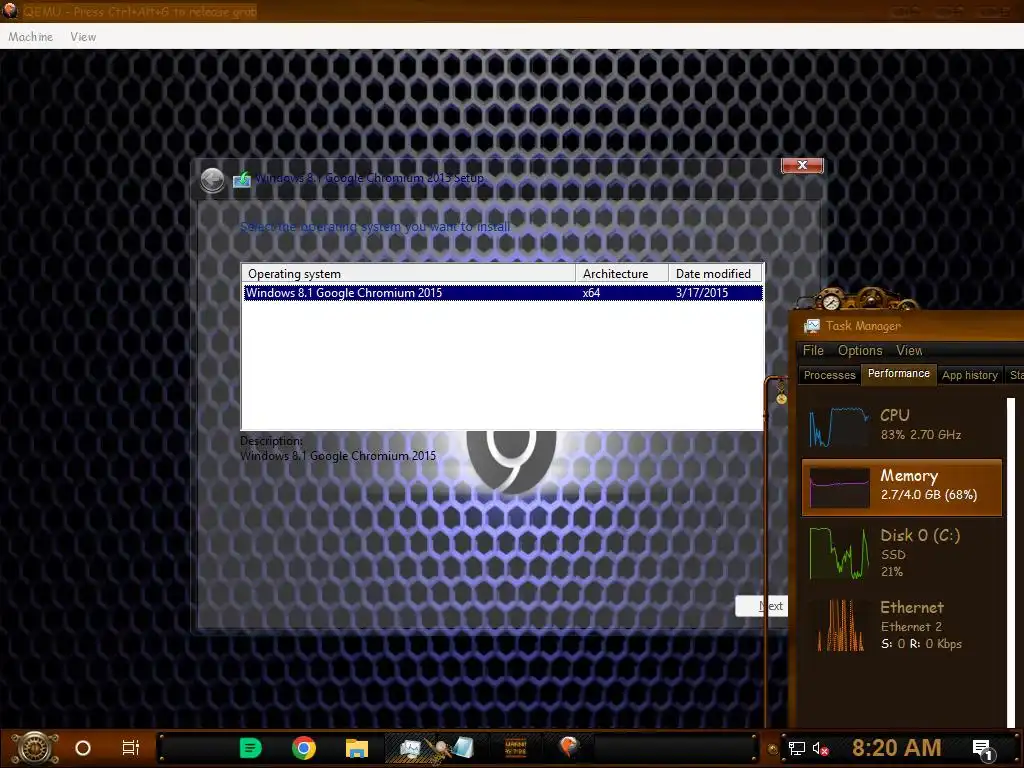Click the Date modified column header
This screenshot has width=1024, height=768.
coord(715,273)
